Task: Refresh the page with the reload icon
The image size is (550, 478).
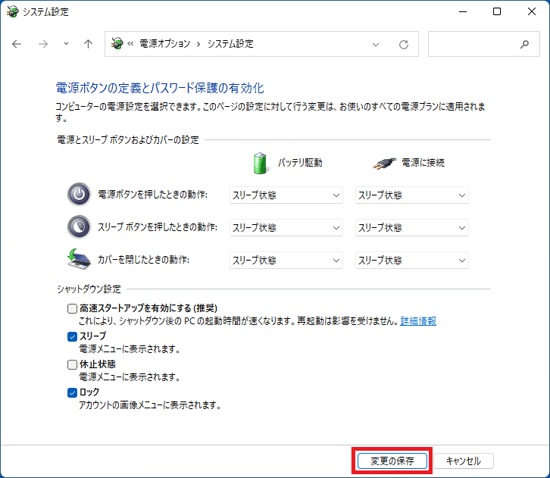Action: [x=404, y=45]
